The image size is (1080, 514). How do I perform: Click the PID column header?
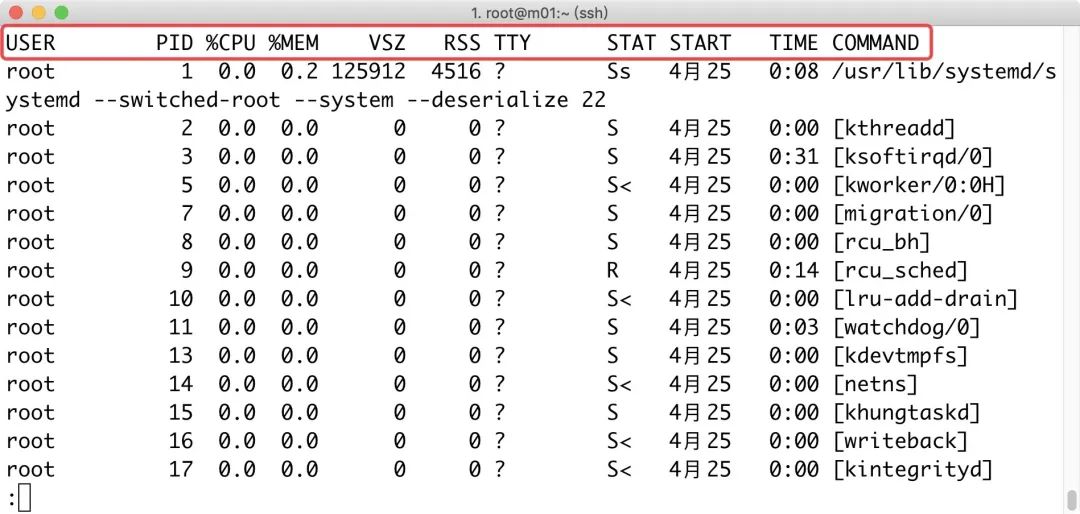click(x=175, y=43)
